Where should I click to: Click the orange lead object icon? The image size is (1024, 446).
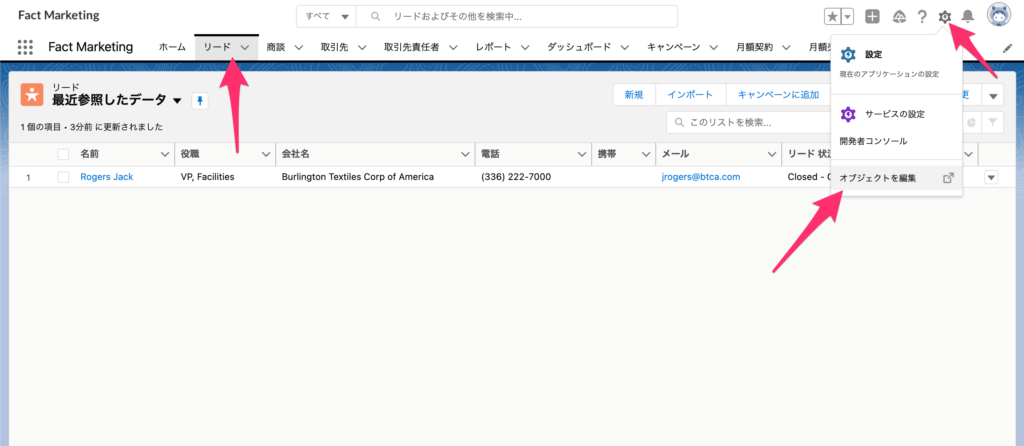click(x=31, y=94)
